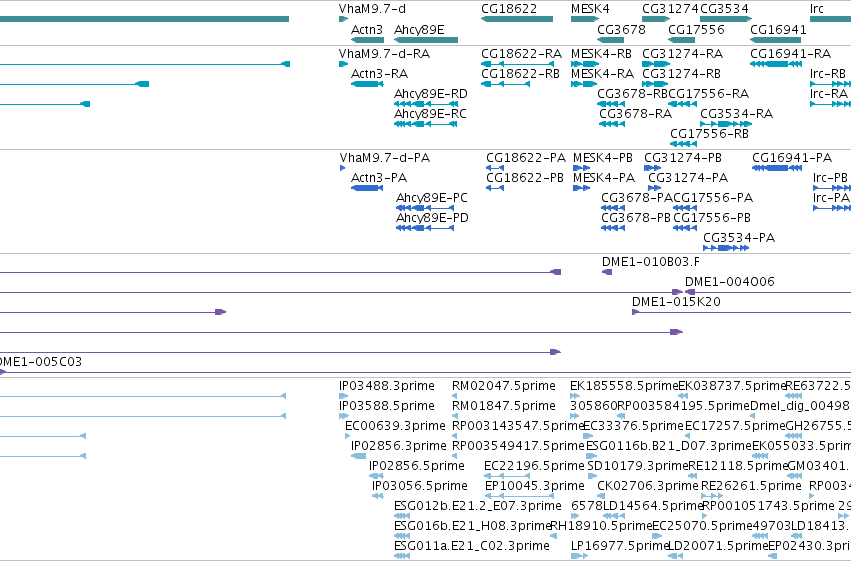Click the MESK4-PB protein label

[603, 158]
